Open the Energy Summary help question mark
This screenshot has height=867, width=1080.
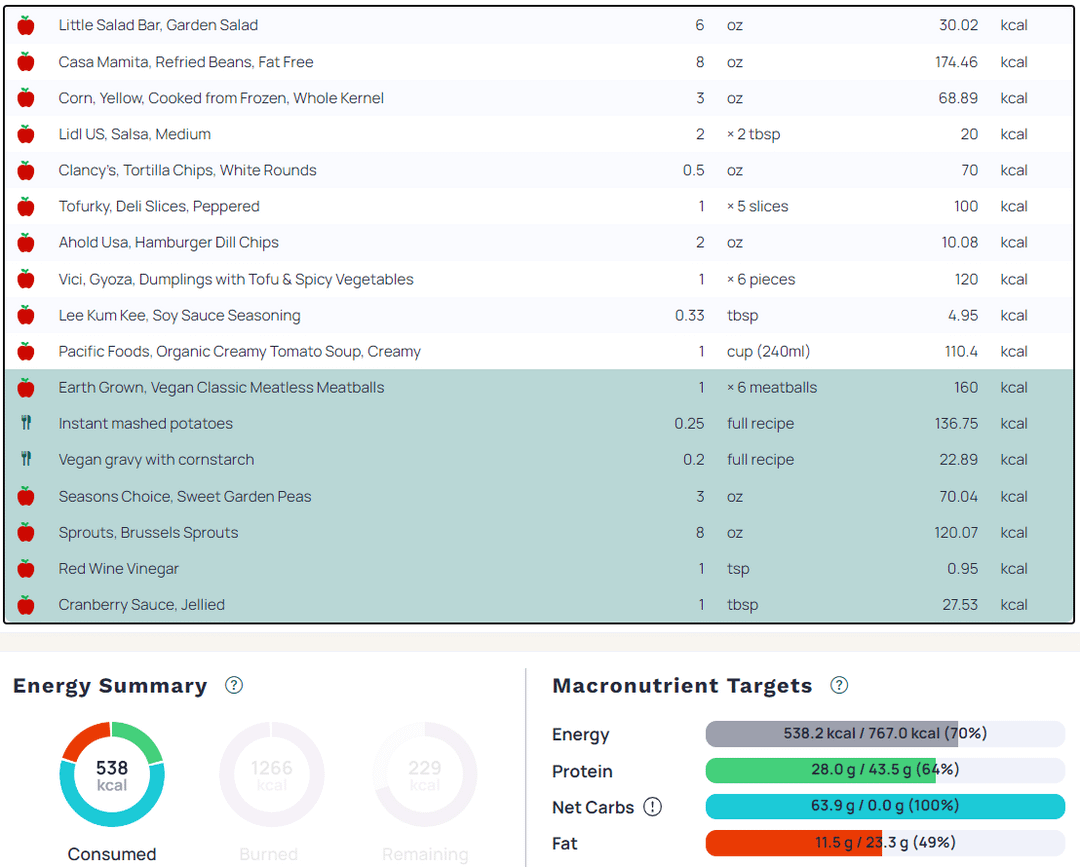234,685
